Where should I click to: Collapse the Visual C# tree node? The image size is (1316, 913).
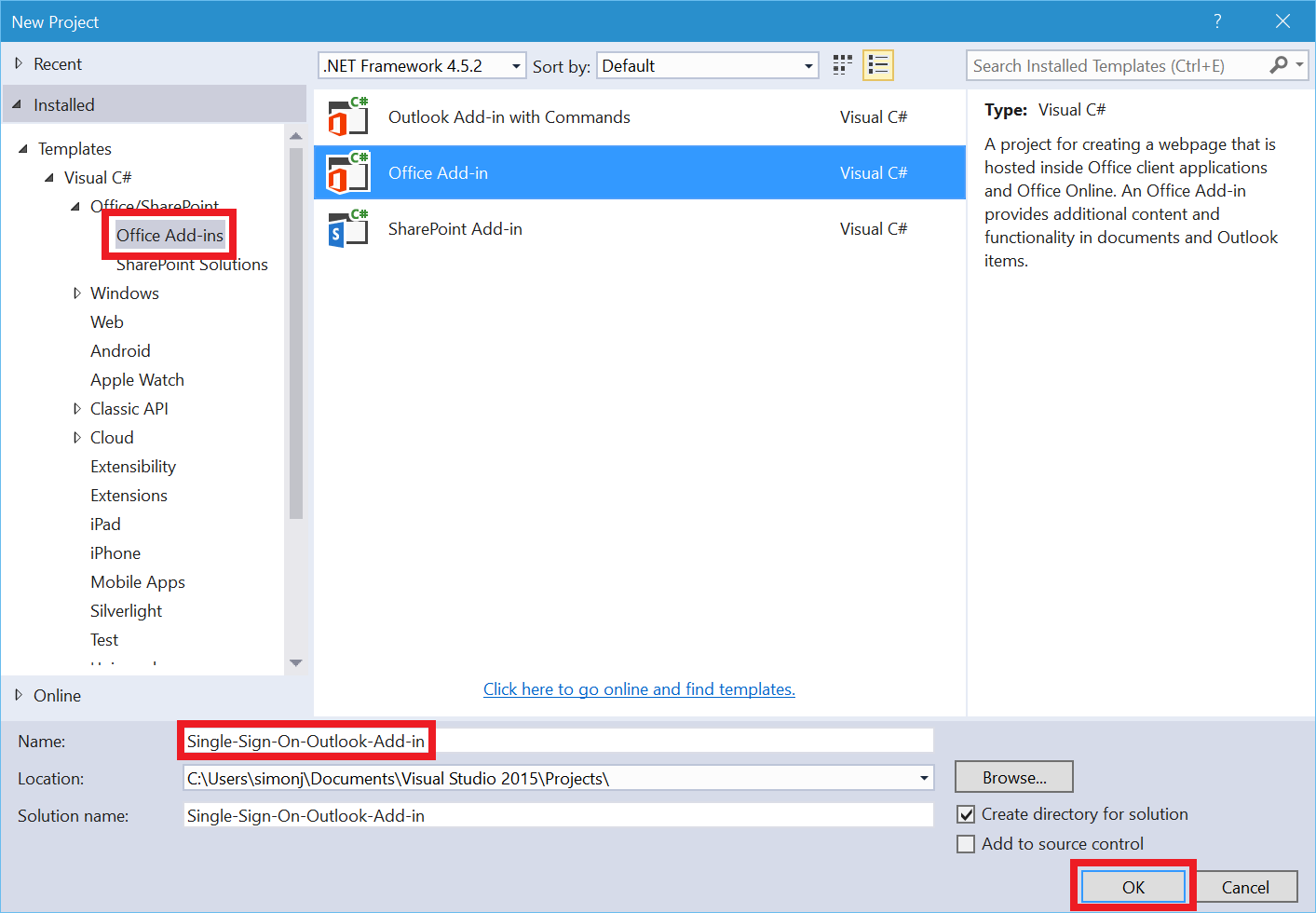coord(49,177)
